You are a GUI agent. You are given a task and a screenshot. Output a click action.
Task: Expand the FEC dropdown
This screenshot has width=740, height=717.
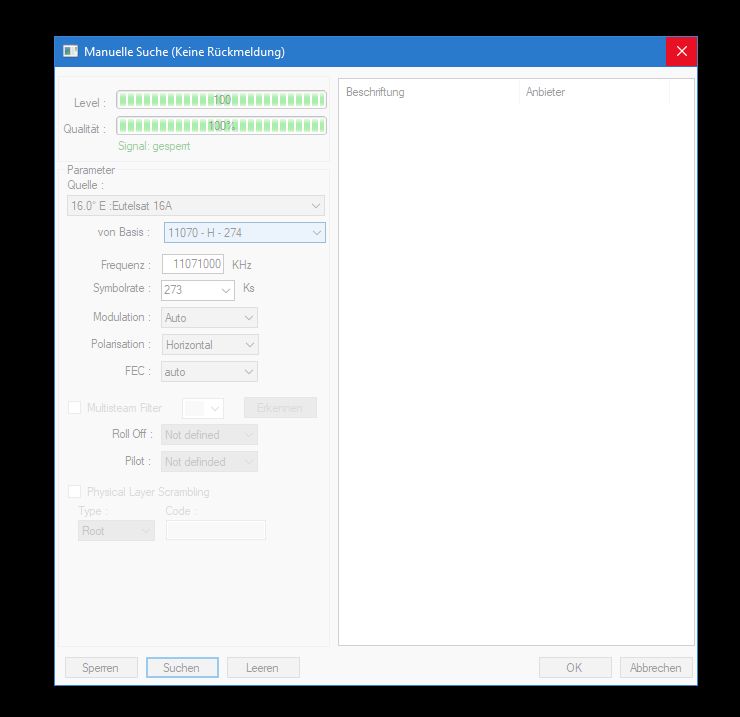(x=209, y=372)
